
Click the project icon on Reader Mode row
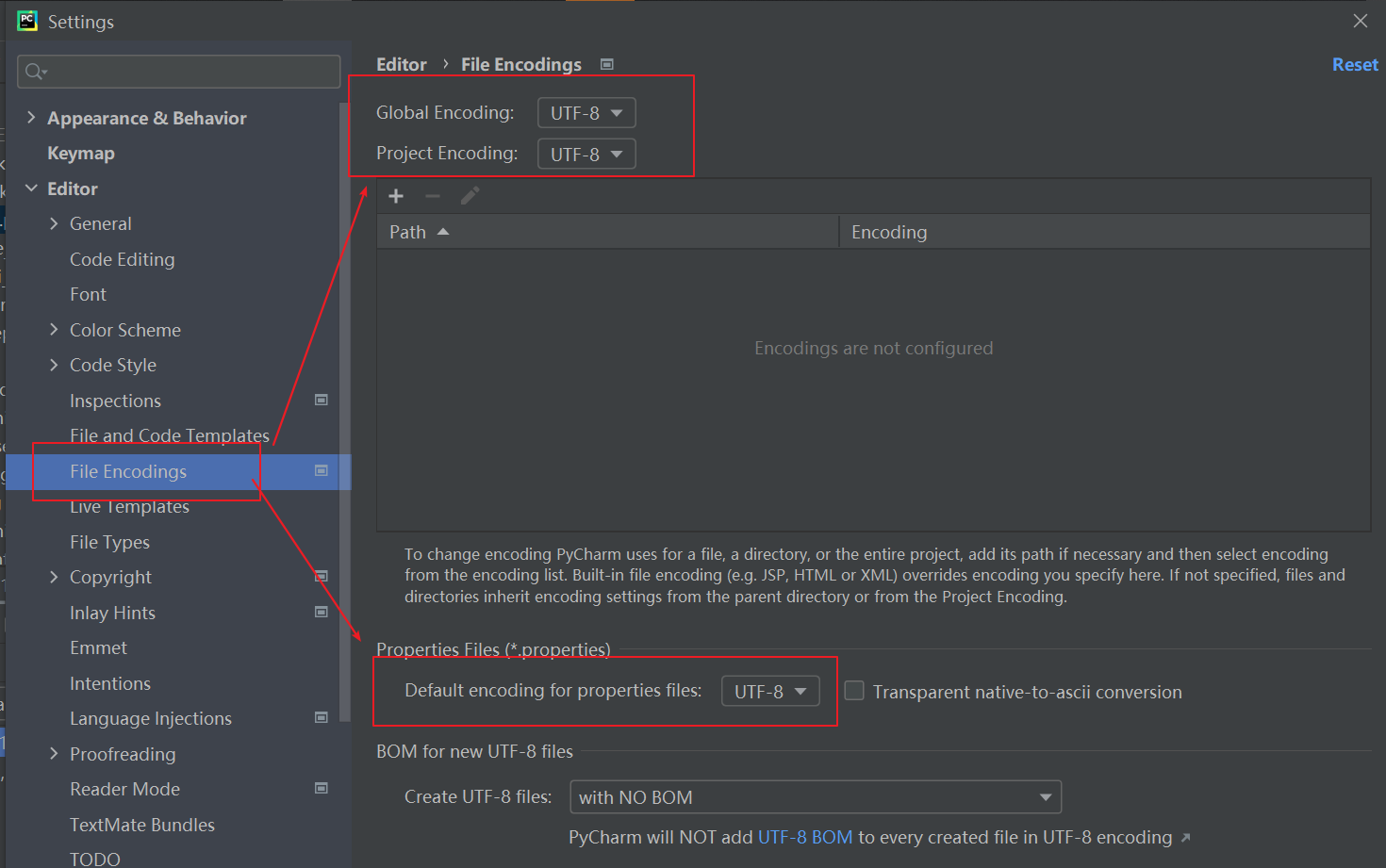(322, 788)
